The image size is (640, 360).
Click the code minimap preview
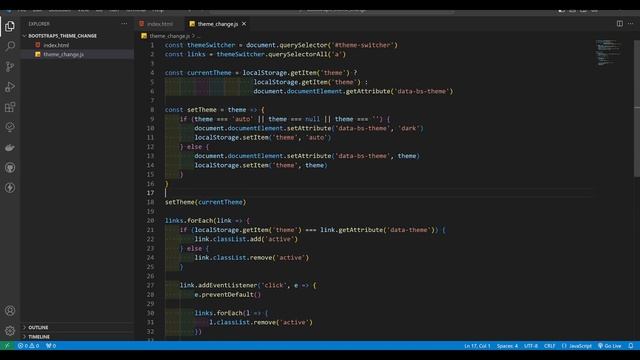[608, 52]
